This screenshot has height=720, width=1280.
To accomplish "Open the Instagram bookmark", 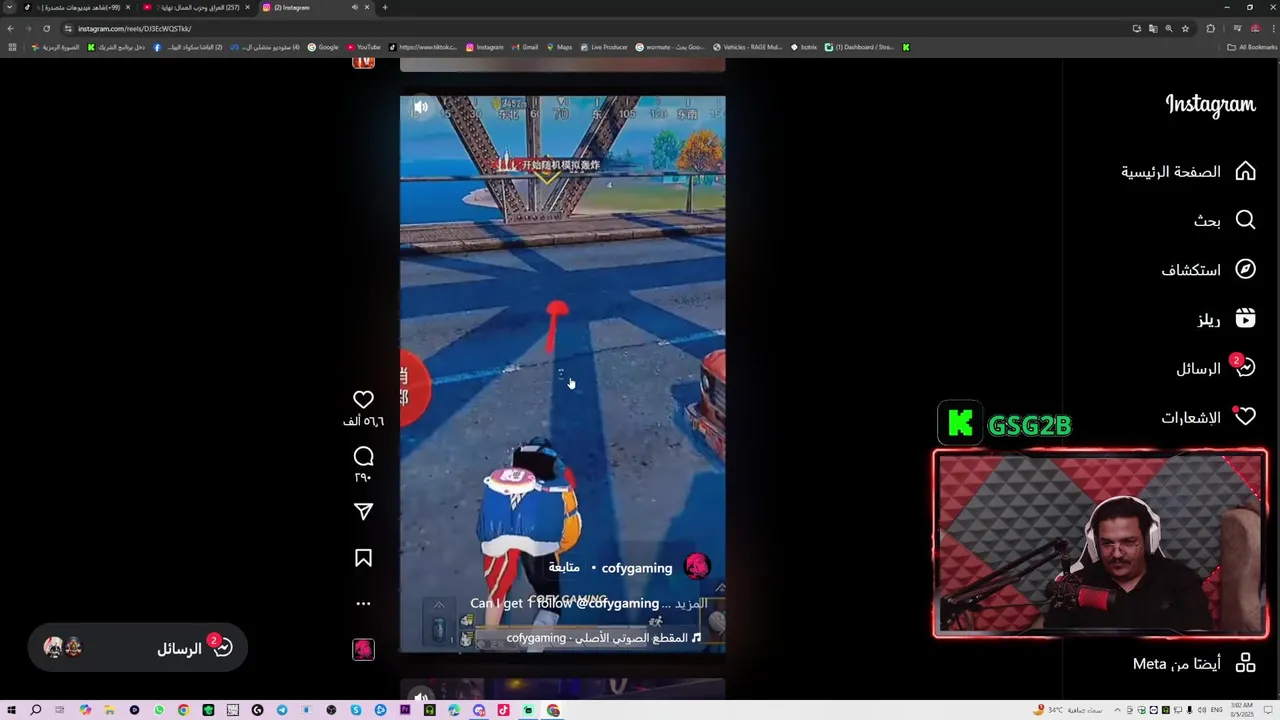I will [485, 47].
